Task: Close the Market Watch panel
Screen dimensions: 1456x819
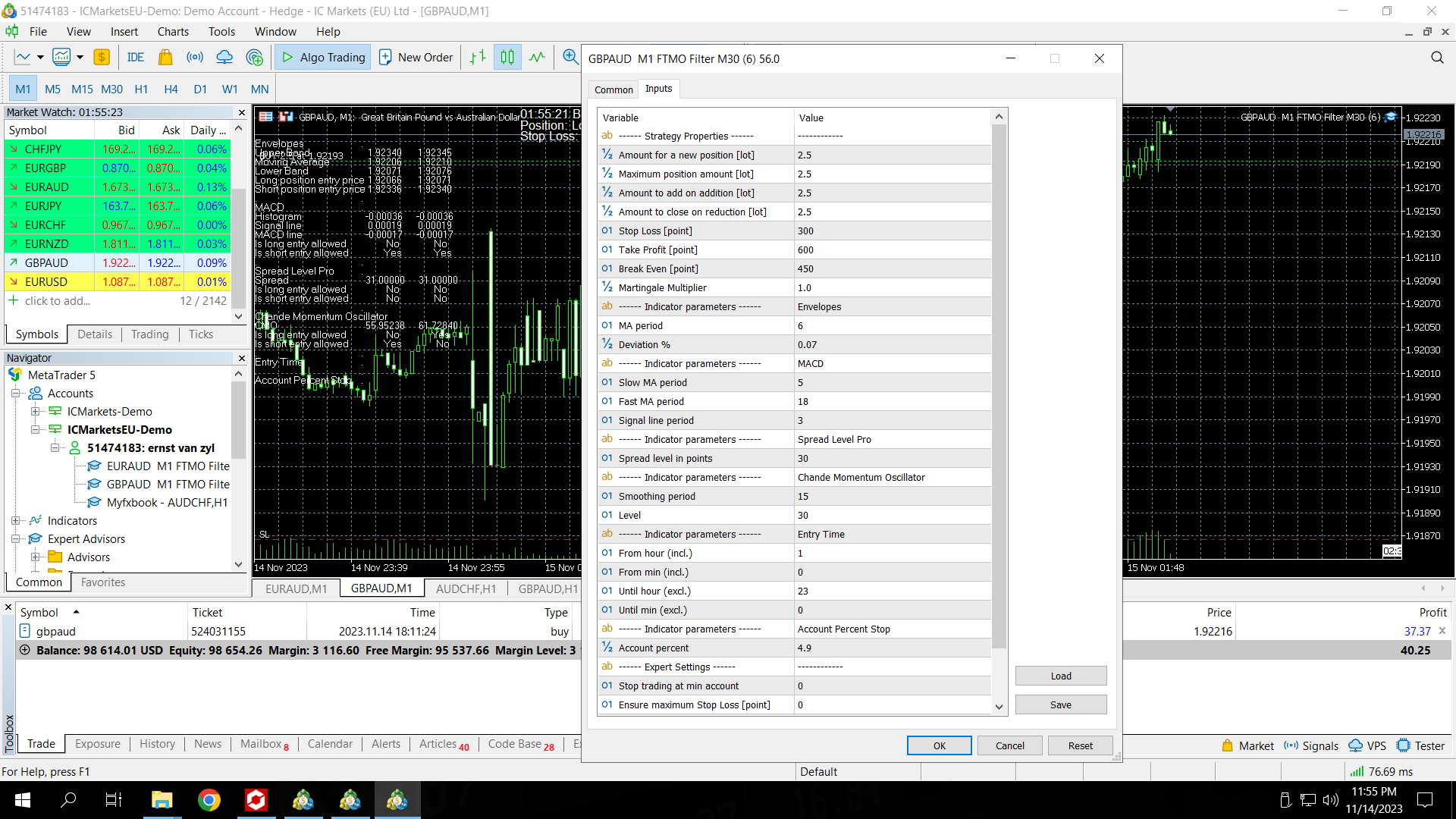Action: click(242, 112)
